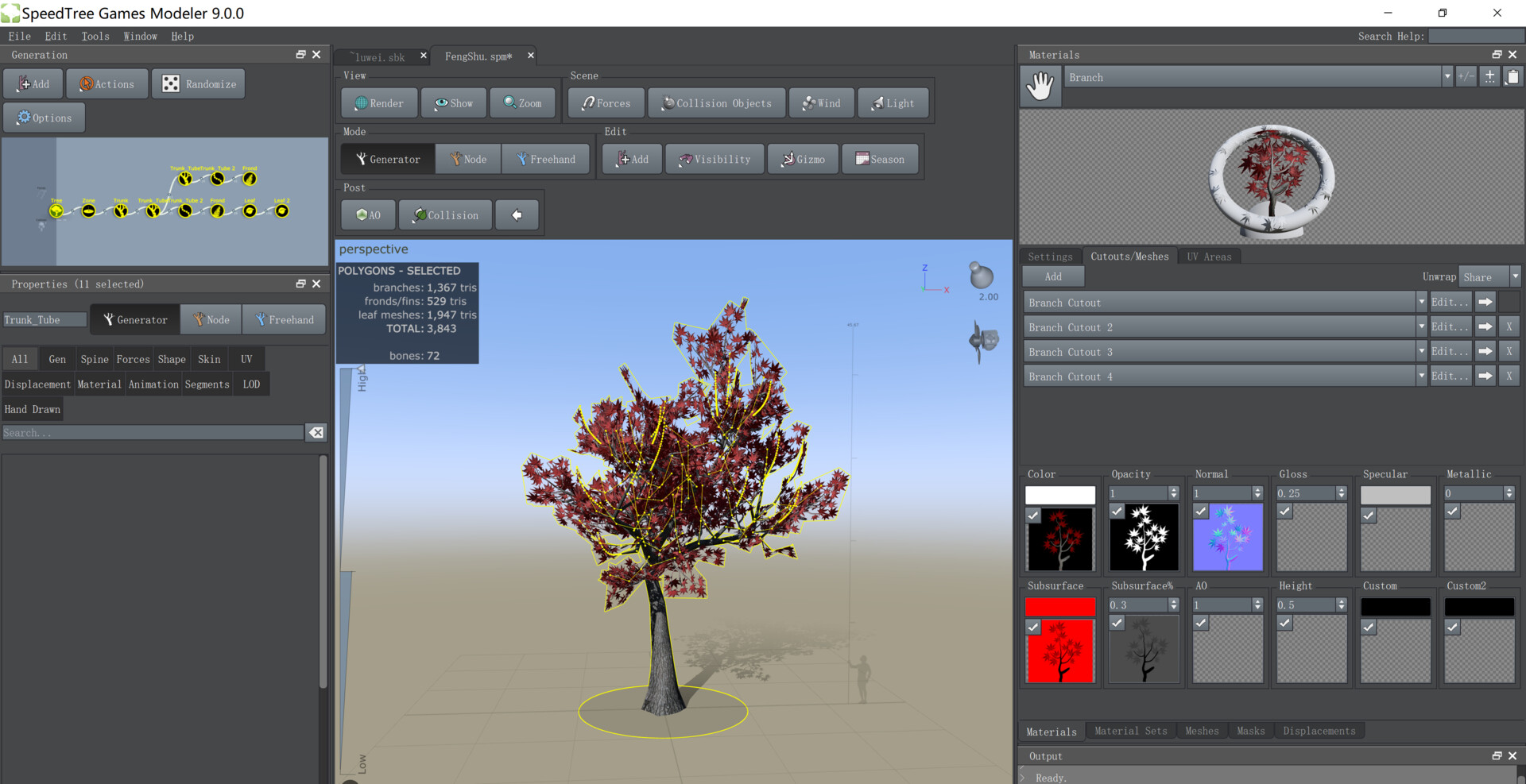
Task: Open the Gizmo edit tool
Action: tap(802, 158)
